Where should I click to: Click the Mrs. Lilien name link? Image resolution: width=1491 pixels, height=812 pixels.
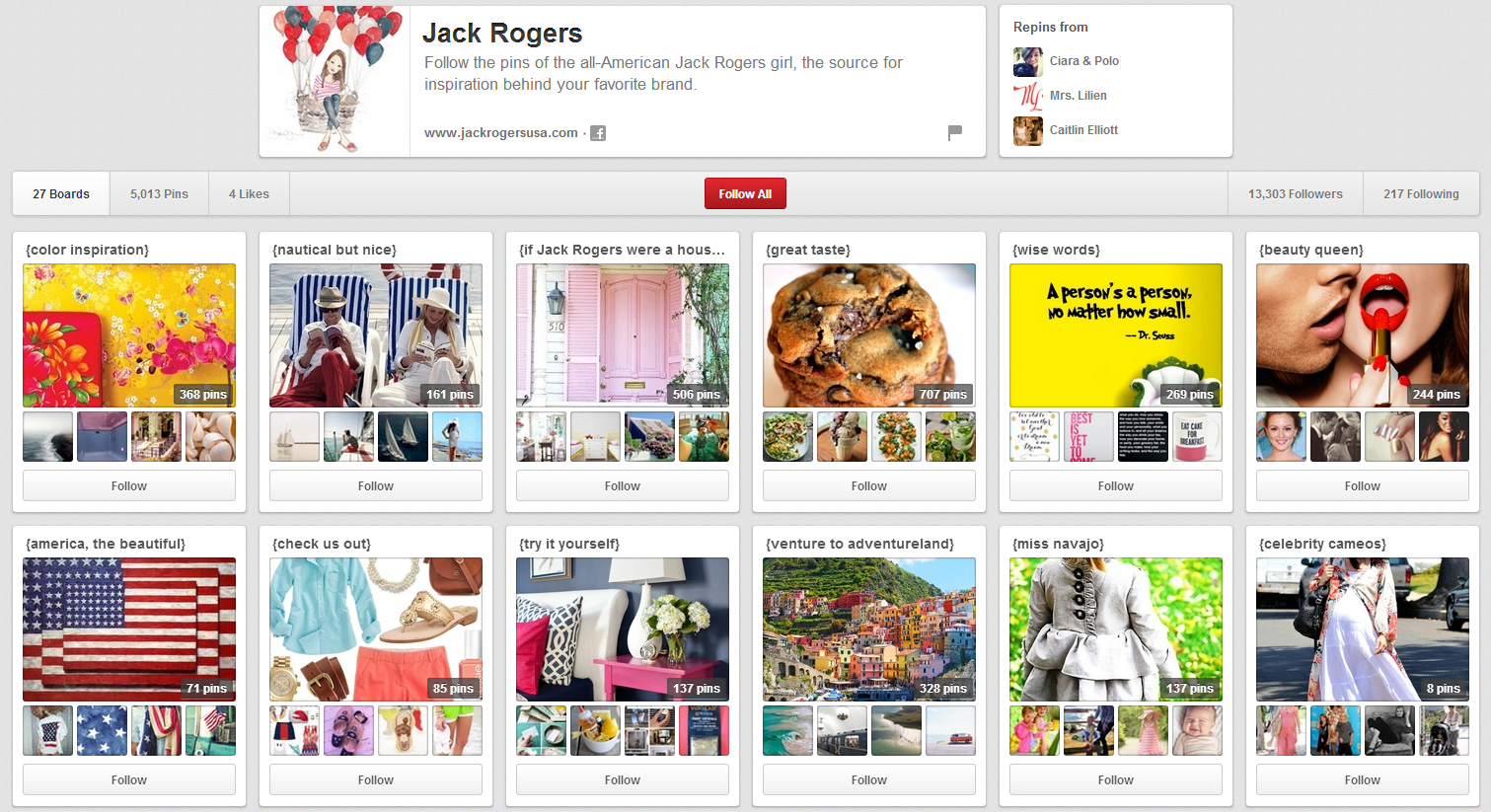1078,96
